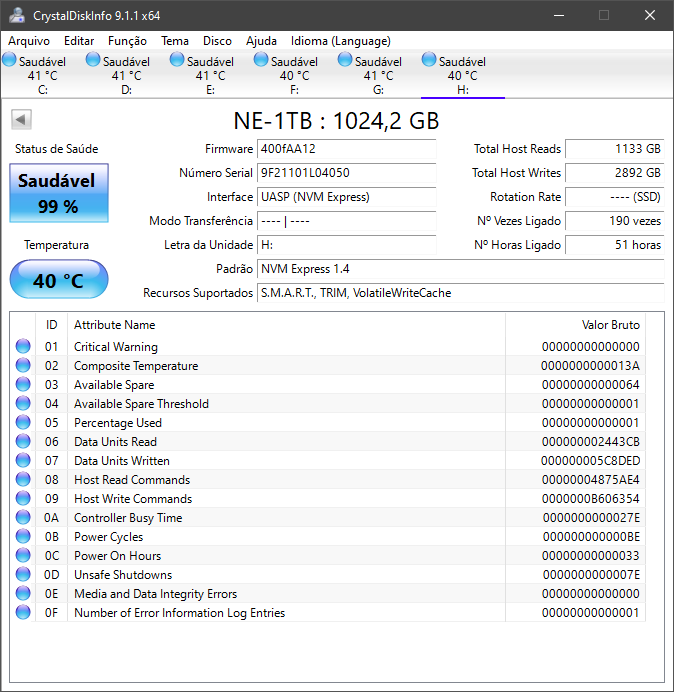Click the Nº Horas Ligado value 51 horas
The height and width of the screenshot is (692, 674).
tap(614, 245)
